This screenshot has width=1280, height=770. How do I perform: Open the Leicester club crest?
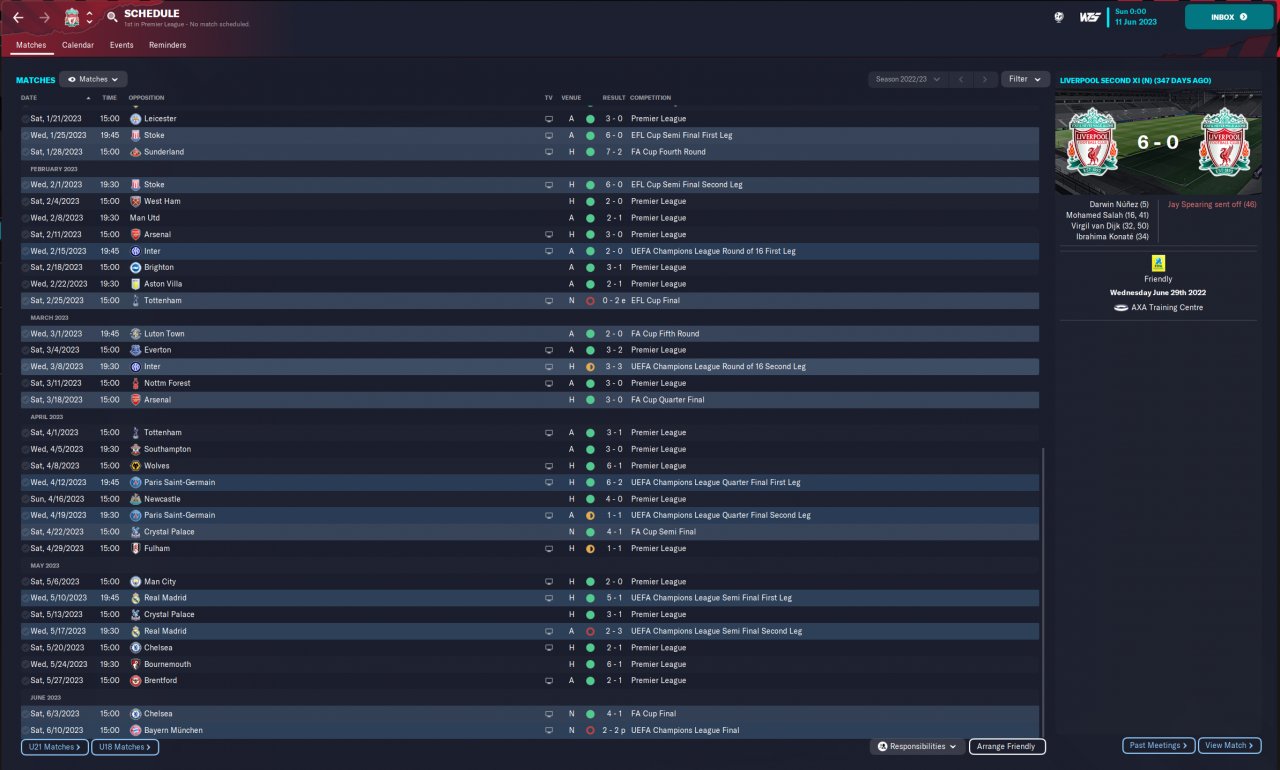tap(136, 119)
